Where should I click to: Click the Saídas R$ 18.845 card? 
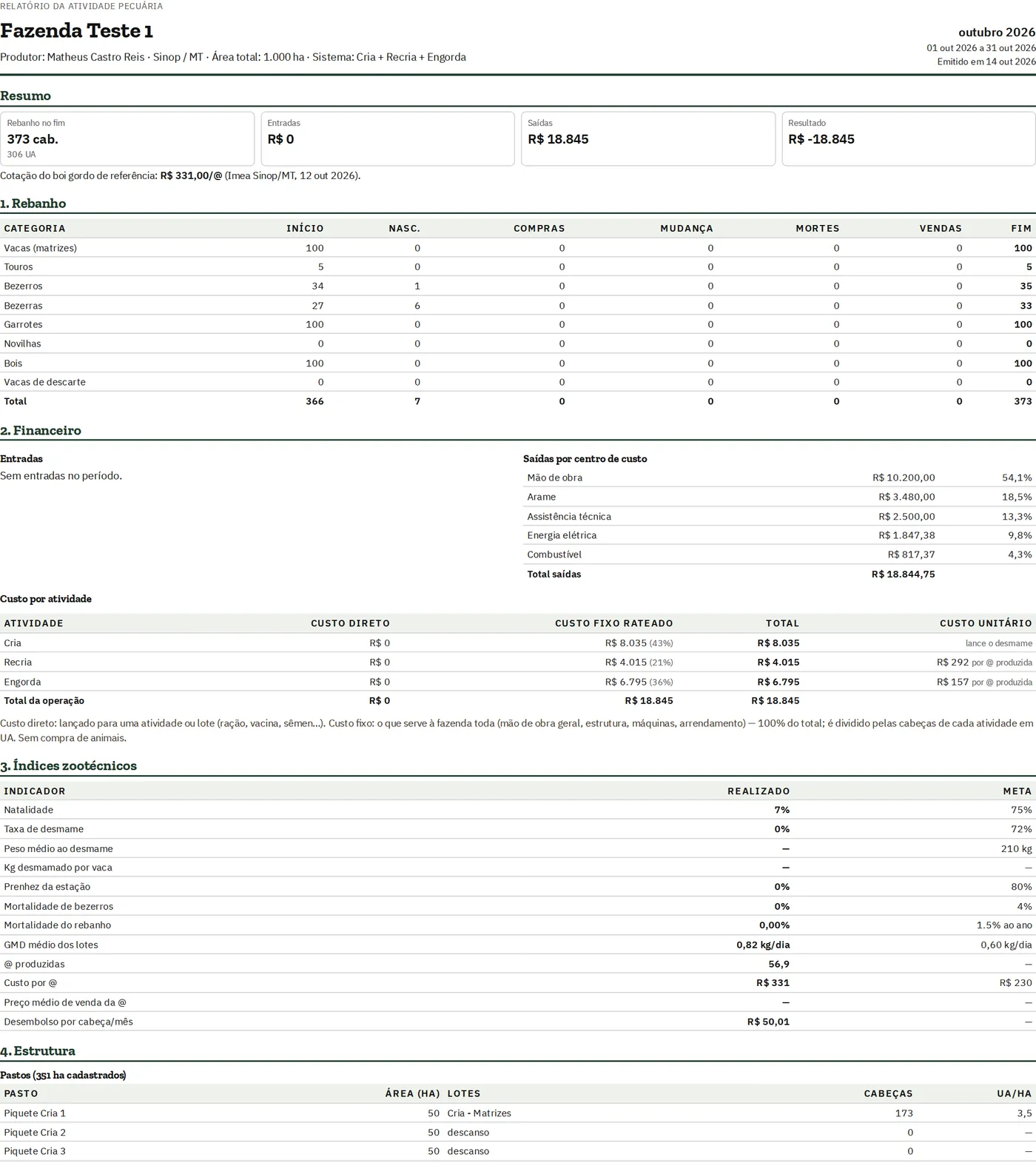[648, 138]
